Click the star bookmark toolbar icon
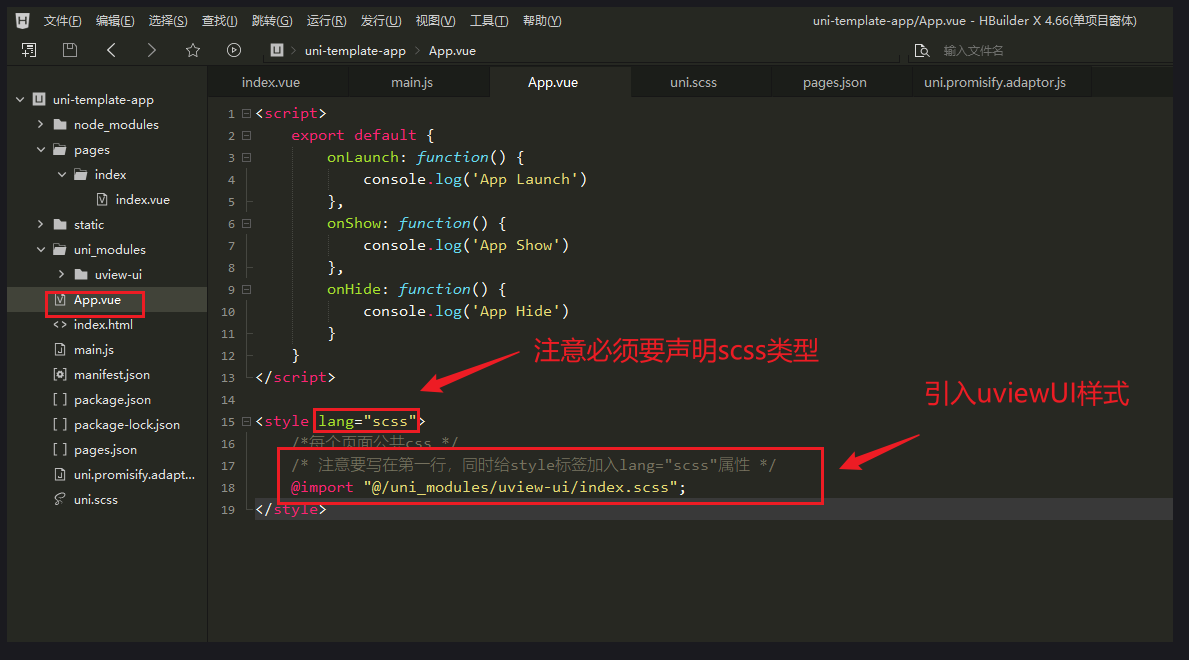Image resolution: width=1189 pixels, height=660 pixels. click(193, 50)
